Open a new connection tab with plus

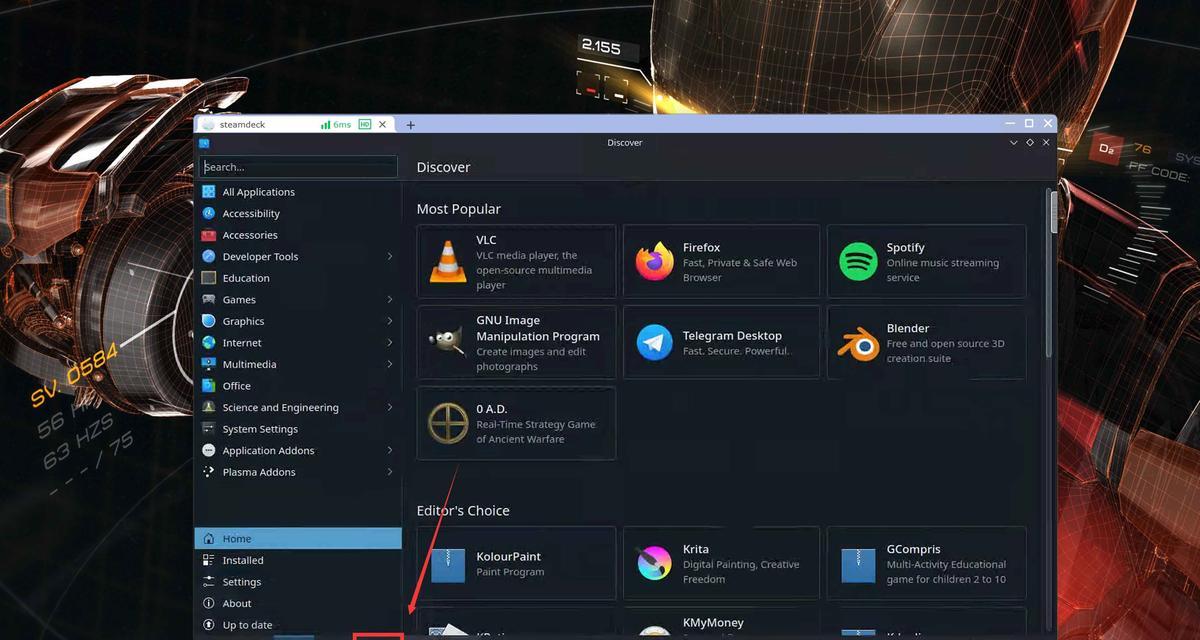(410, 125)
